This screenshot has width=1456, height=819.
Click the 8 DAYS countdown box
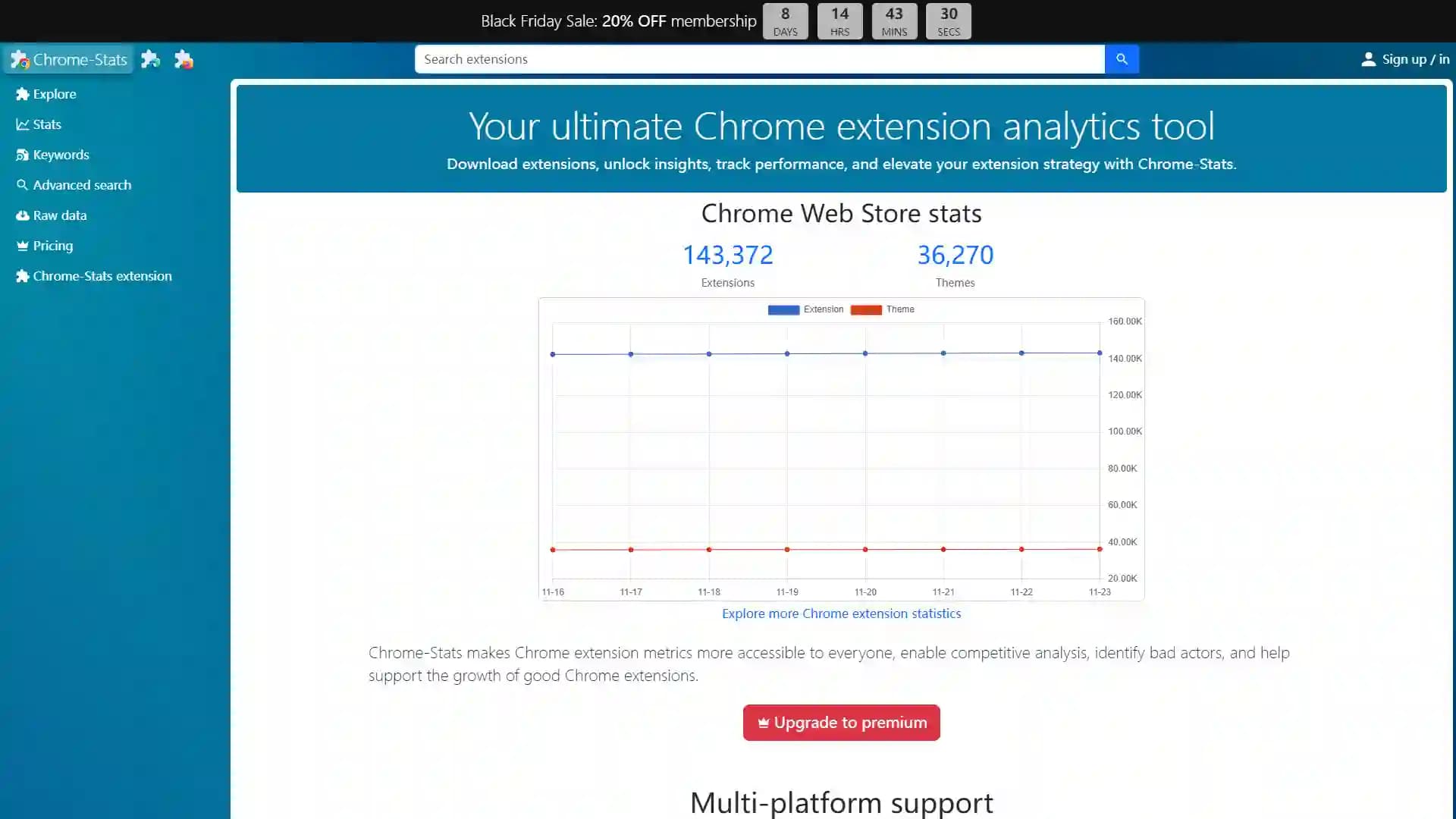tap(785, 21)
